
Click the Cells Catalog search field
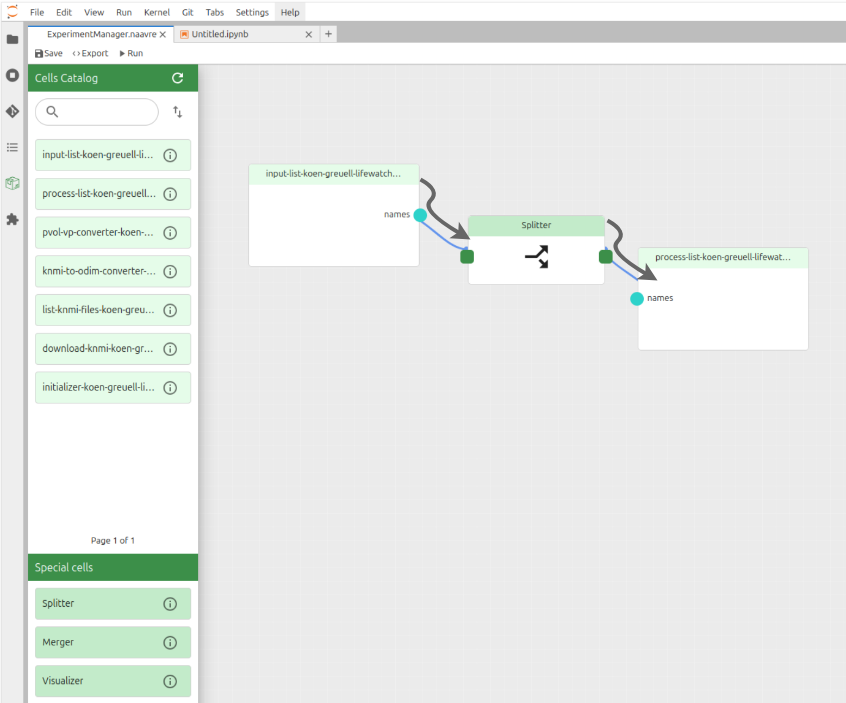(97, 112)
